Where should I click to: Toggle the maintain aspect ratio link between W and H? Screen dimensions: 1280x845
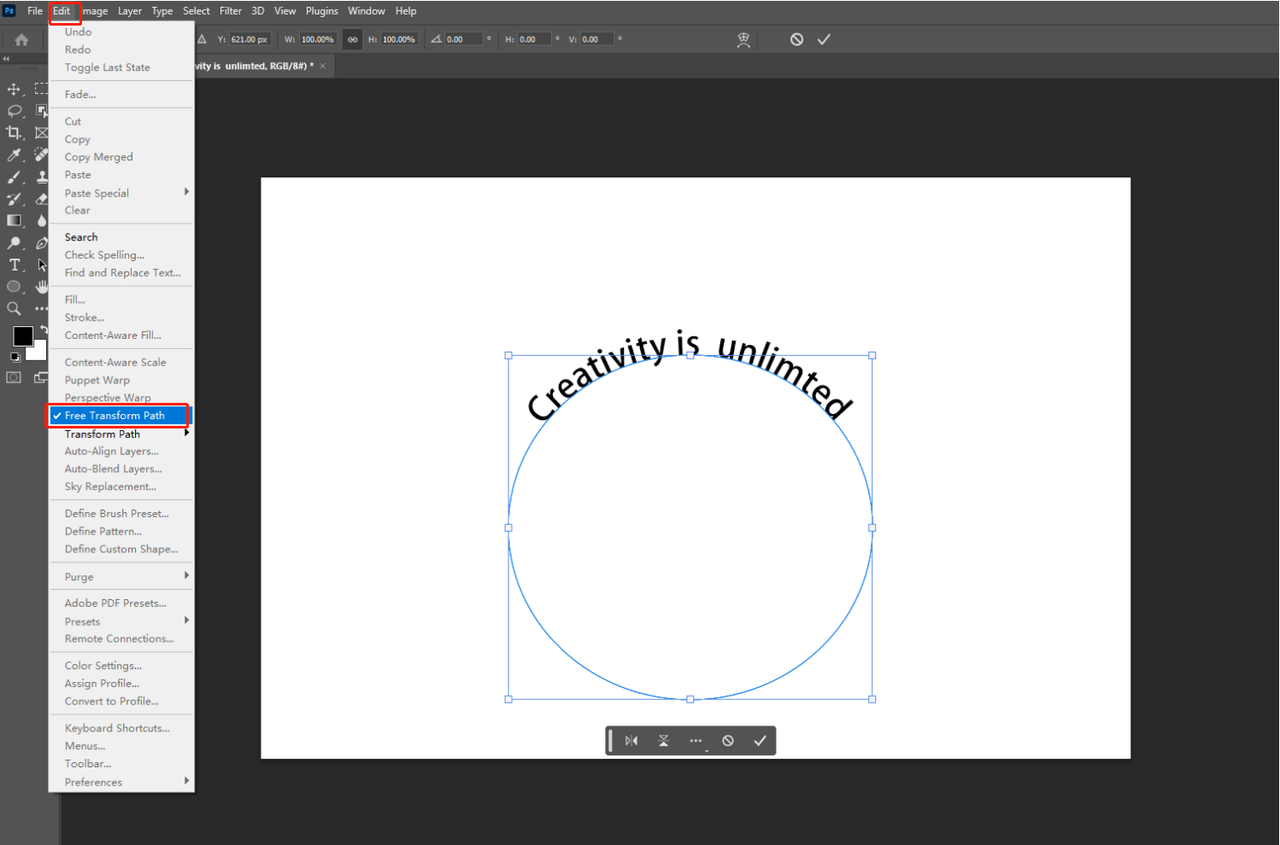point(352,39)
